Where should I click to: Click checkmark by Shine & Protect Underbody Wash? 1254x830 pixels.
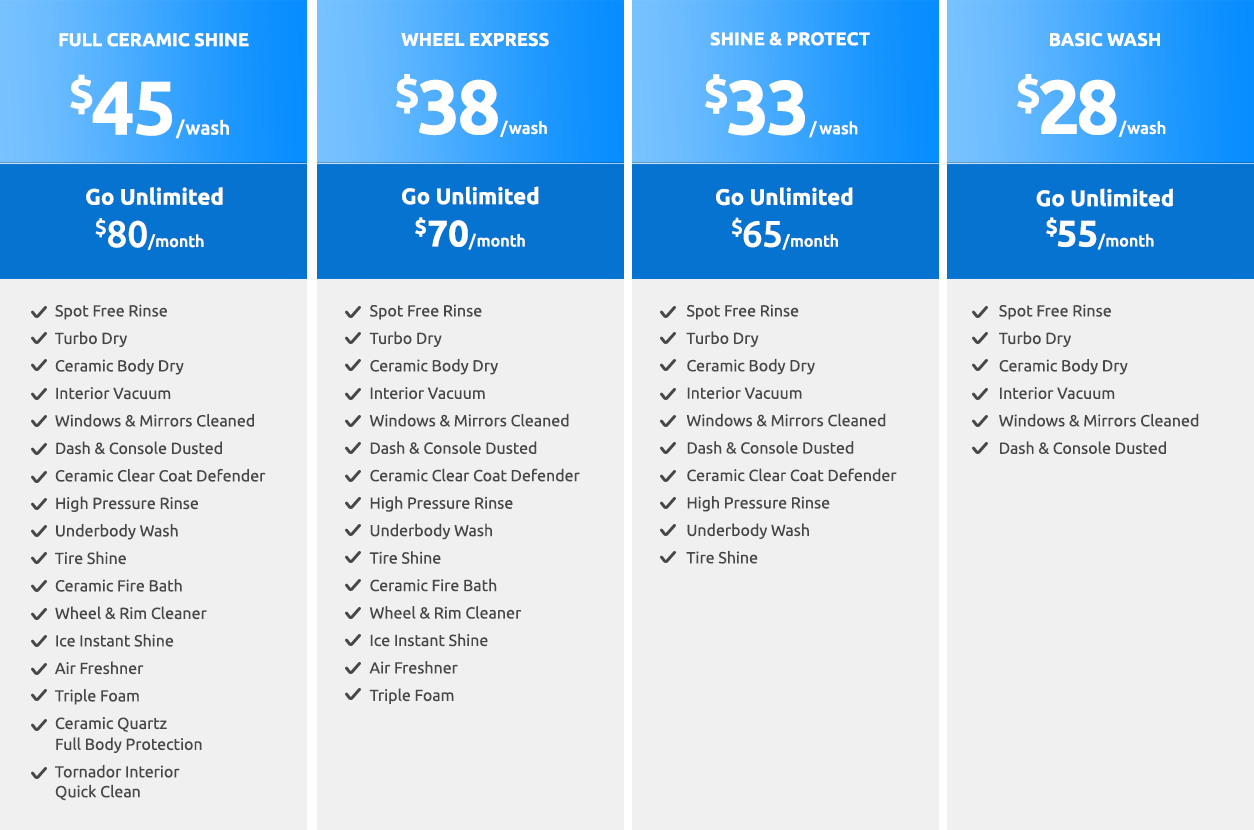tap(669, 531)
